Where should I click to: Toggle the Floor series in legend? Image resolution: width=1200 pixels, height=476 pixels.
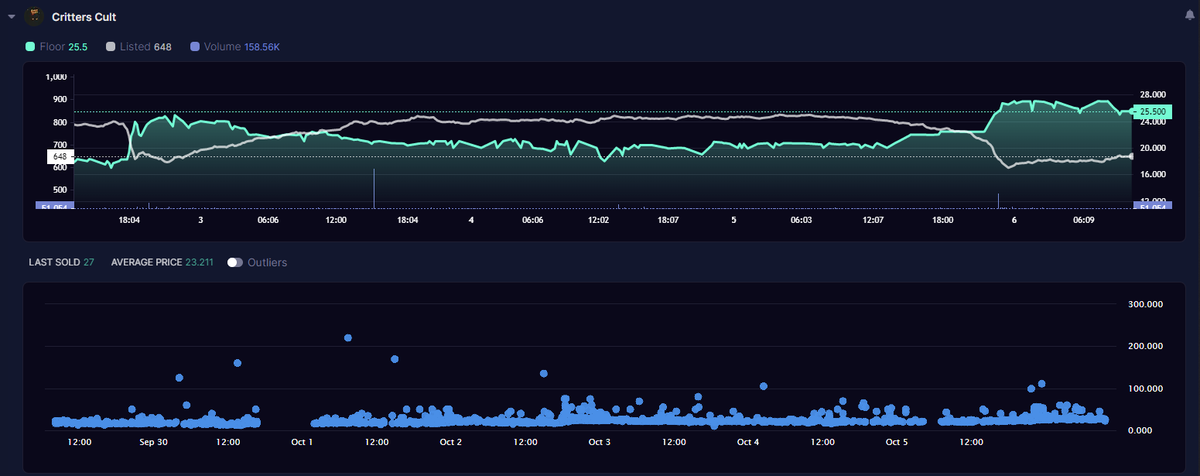click(57, 46)
